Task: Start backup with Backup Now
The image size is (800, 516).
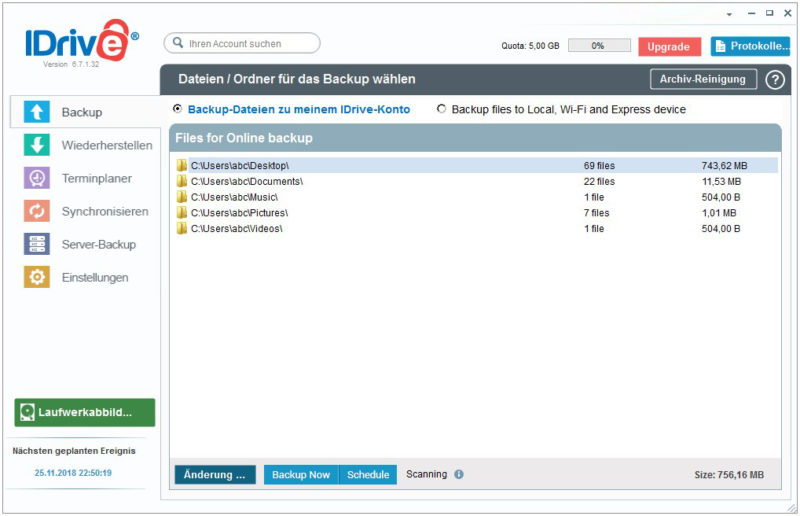Action: (x=301, y=475)
